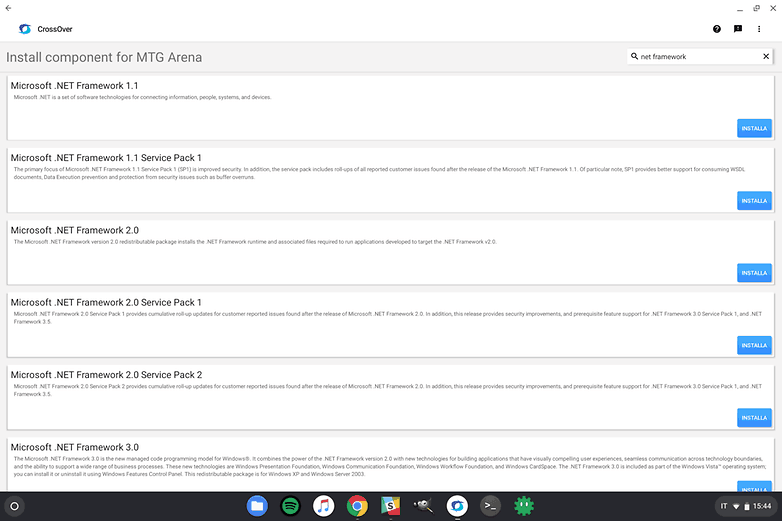Open the Terminal app in the shelf
Viewport: 782px width, 521px height.
(x=490, y=506)
